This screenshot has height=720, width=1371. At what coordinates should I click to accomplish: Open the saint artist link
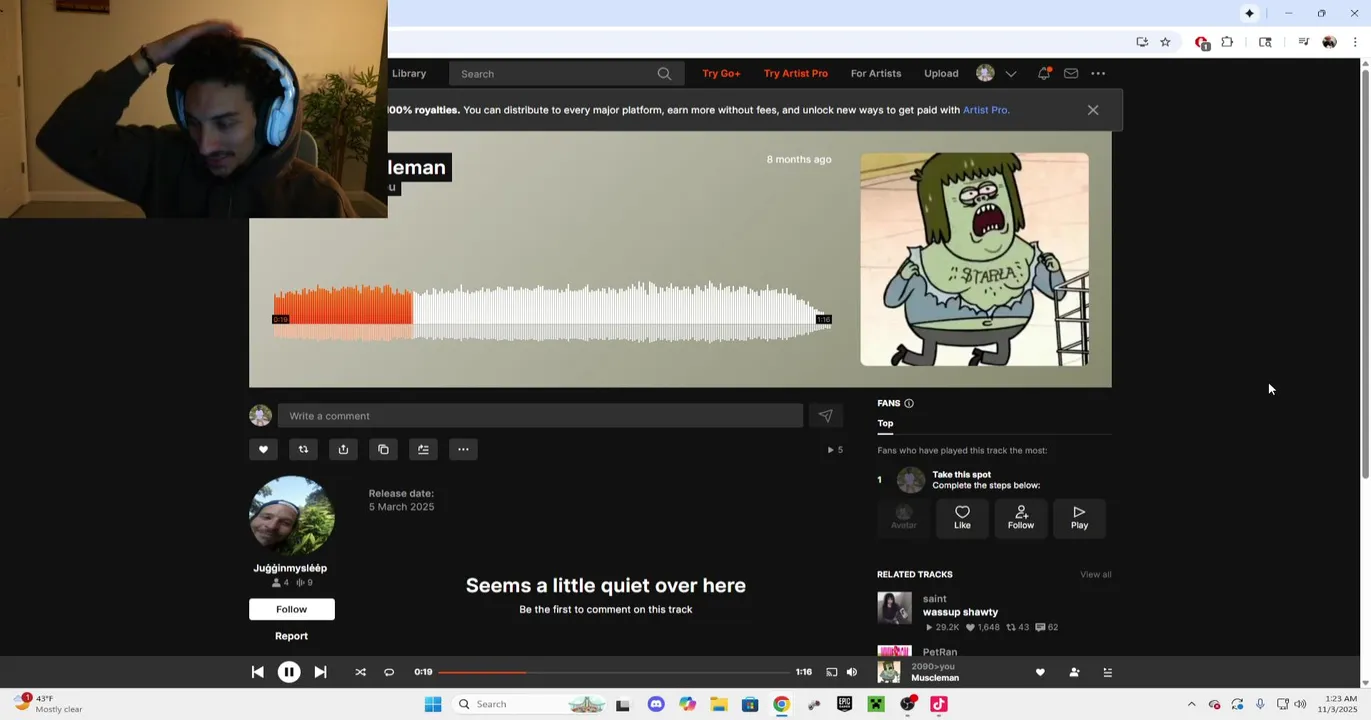[x=934, y=599]
